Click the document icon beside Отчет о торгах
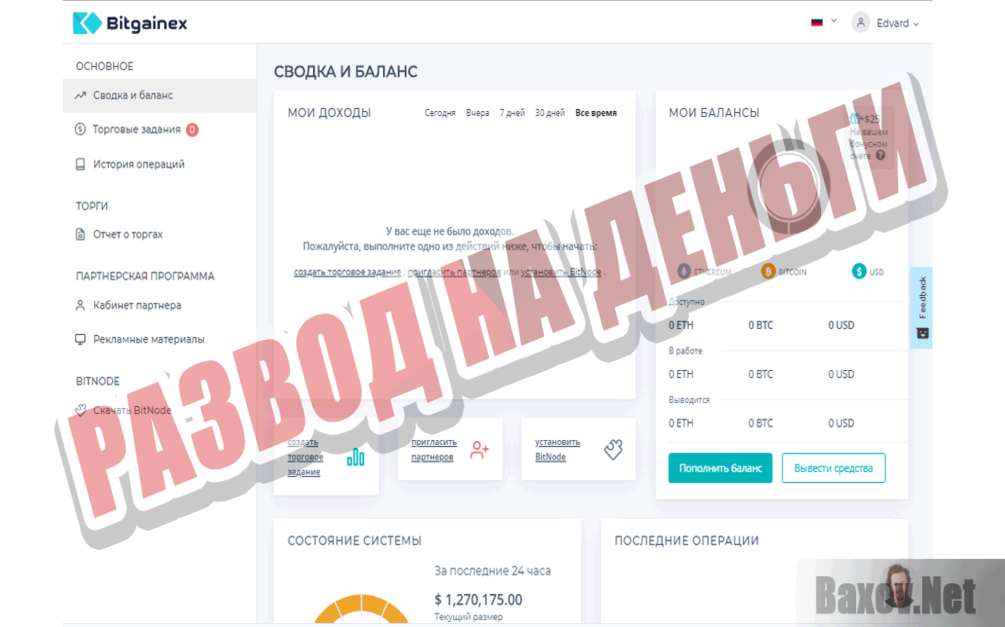The height and width of the screenshot is (627, 1005). tap(80, 234)
